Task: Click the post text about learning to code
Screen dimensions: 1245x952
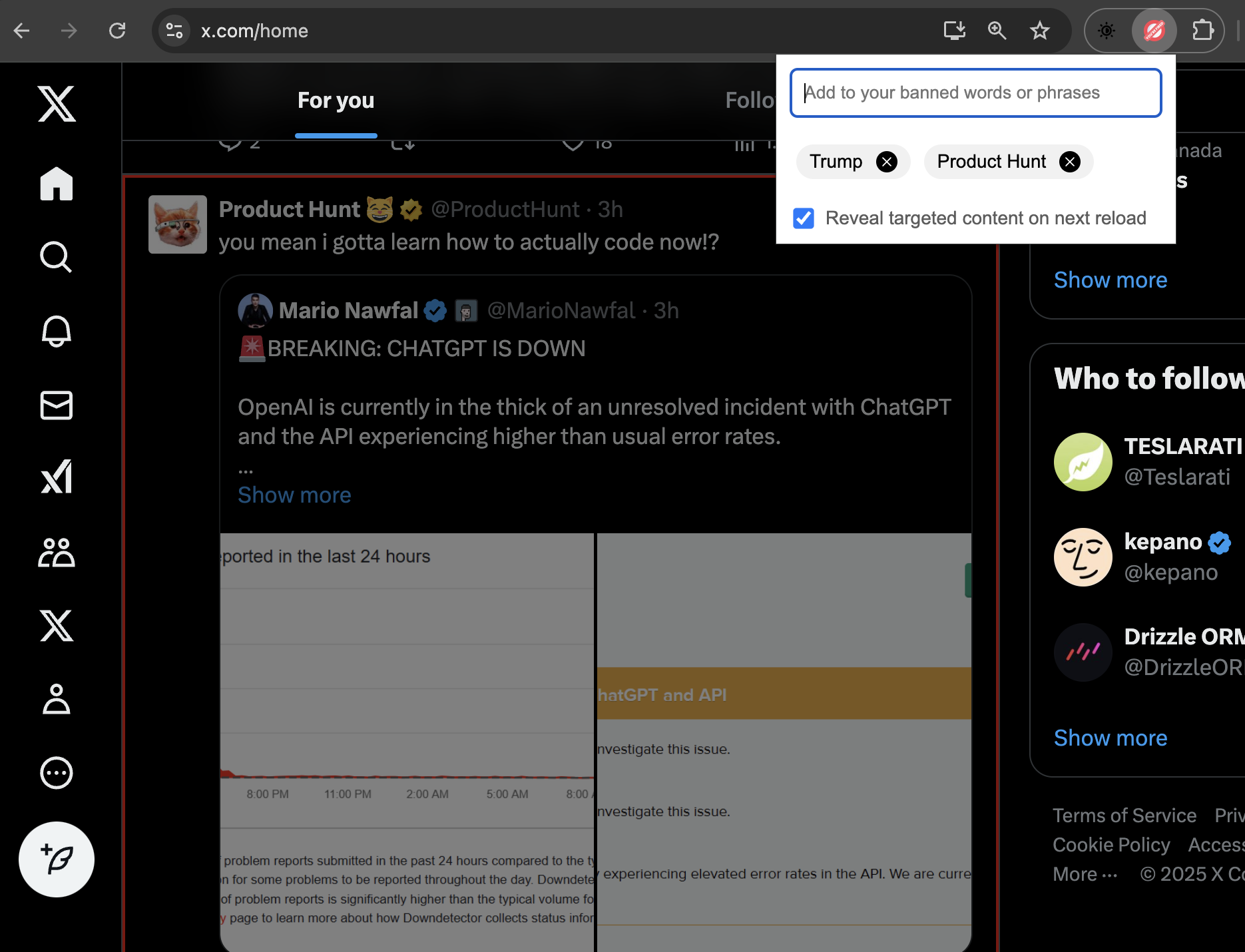Action: 469,242
